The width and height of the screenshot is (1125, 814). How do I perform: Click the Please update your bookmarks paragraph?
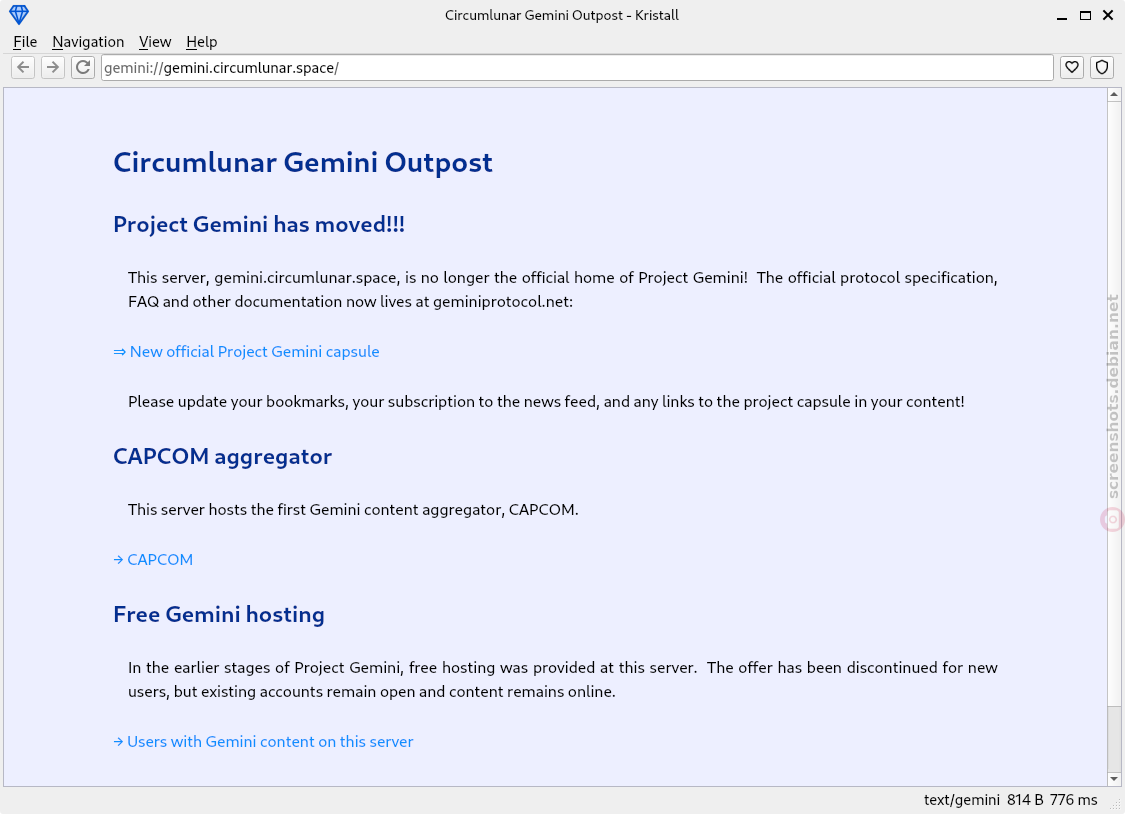[546, 402]
